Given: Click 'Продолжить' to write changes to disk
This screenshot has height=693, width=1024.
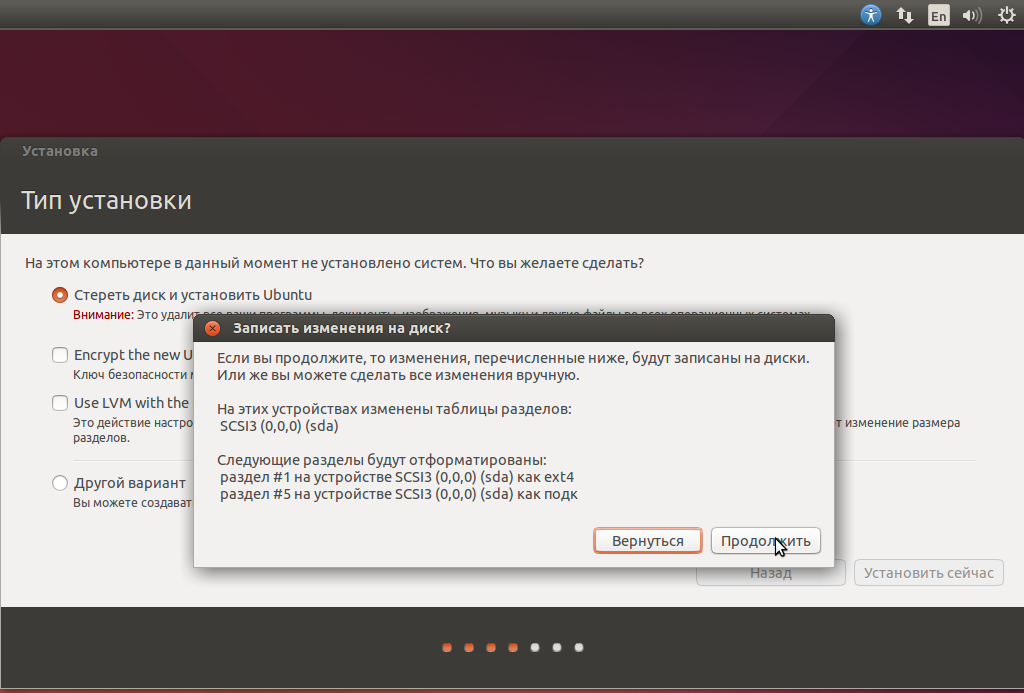Looking at the screenshot, I should (765, 541).
